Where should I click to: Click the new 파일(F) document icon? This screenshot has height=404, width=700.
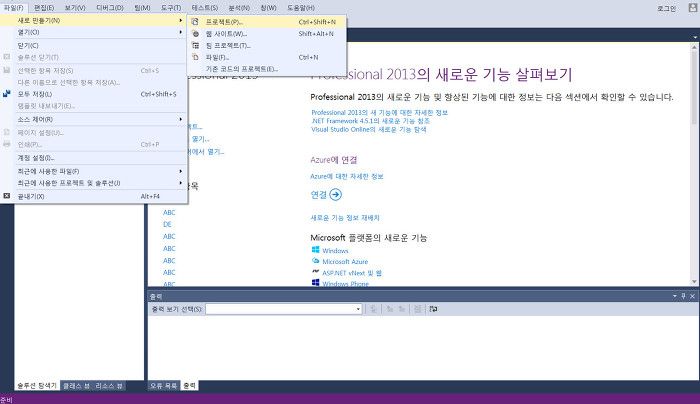pyautogui.click(x=195, y=57)
